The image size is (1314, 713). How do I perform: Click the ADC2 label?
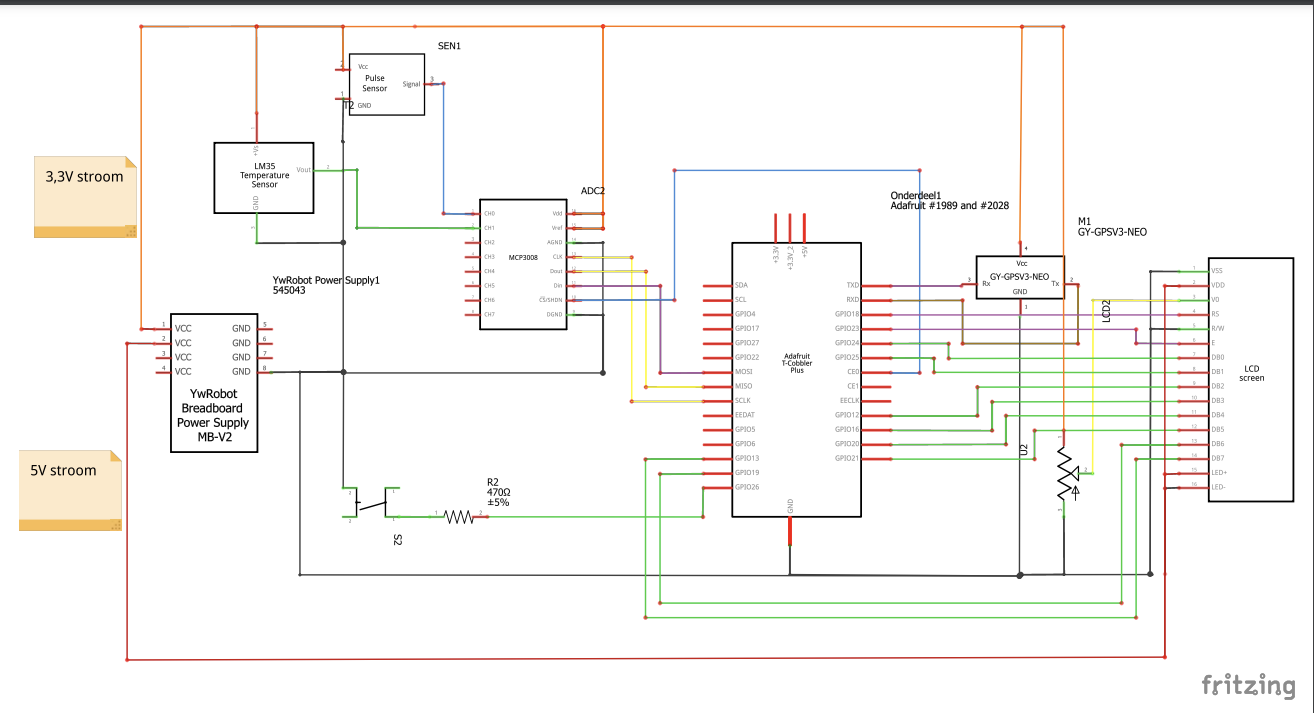593,190
